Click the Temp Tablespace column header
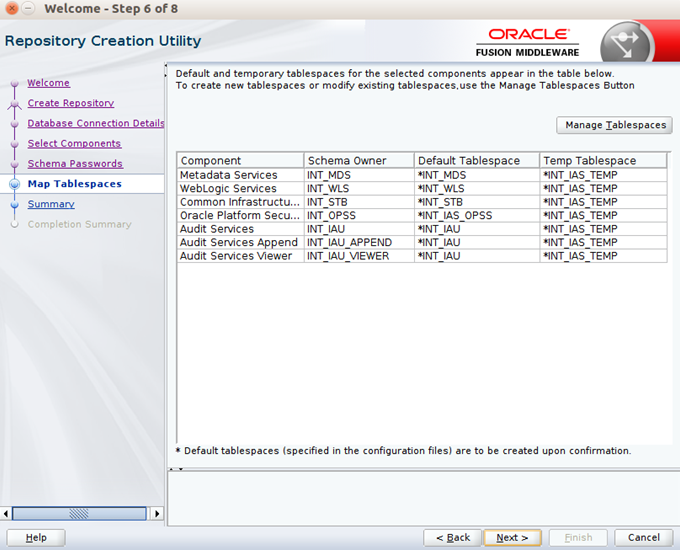This screenshot has width=680, height=551. (603, 160)
